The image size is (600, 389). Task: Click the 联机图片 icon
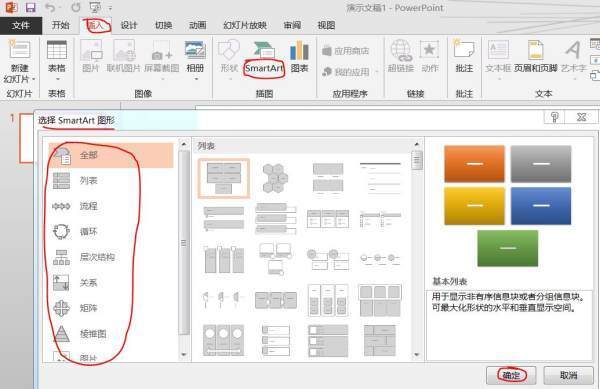coord(124,51)
